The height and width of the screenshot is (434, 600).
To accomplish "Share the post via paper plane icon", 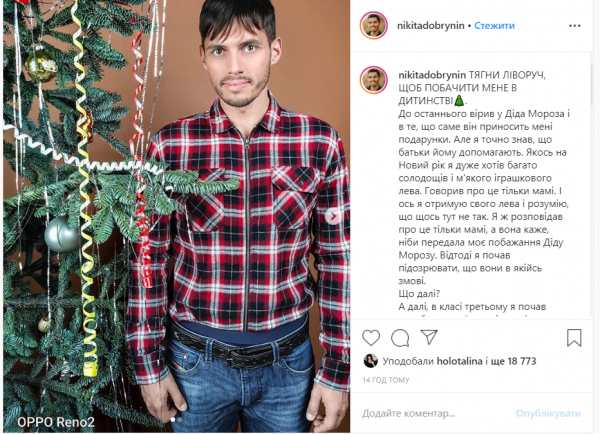I will tap(429, 337).
